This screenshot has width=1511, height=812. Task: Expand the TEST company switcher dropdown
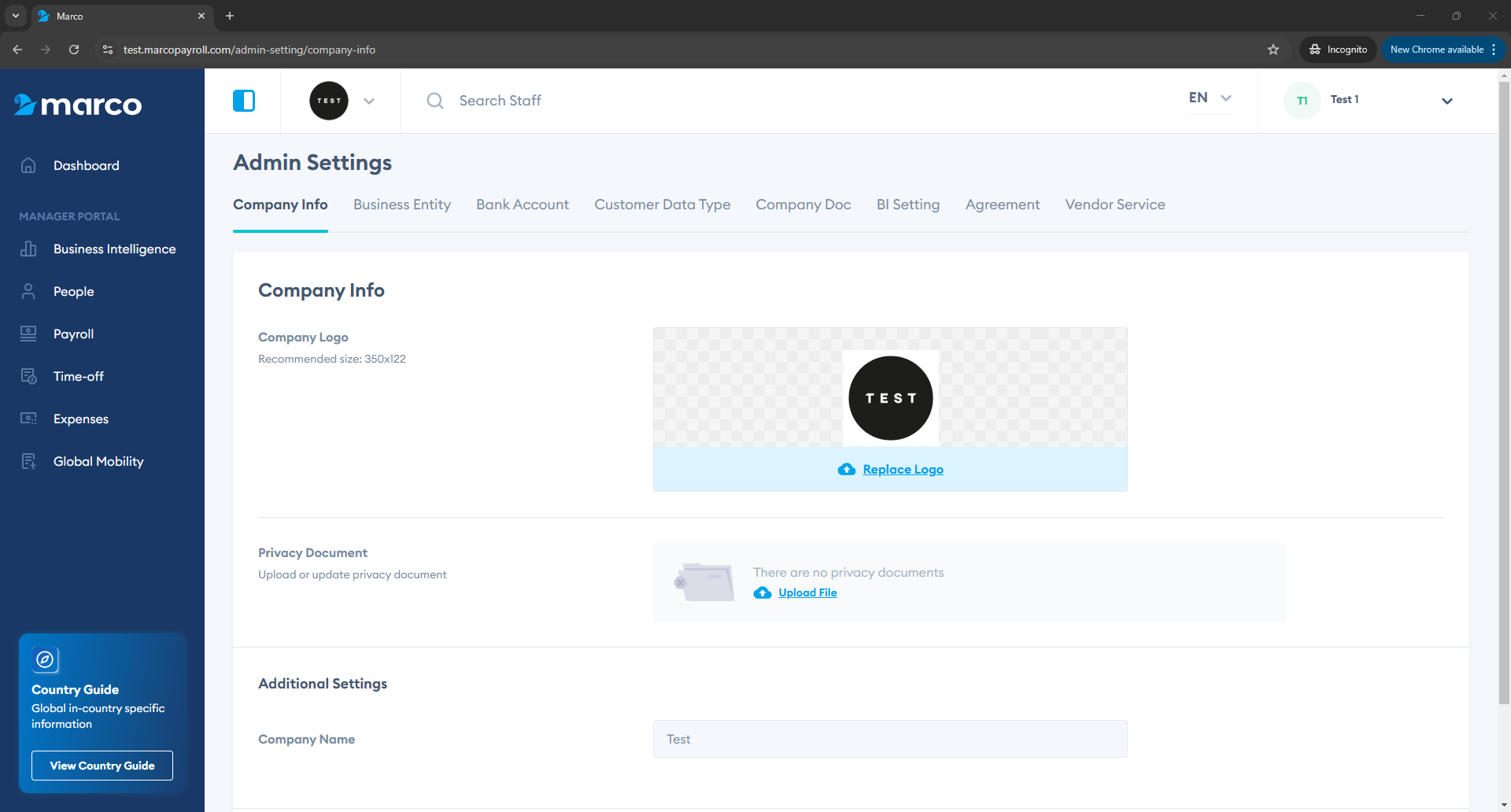coord(368,101)
